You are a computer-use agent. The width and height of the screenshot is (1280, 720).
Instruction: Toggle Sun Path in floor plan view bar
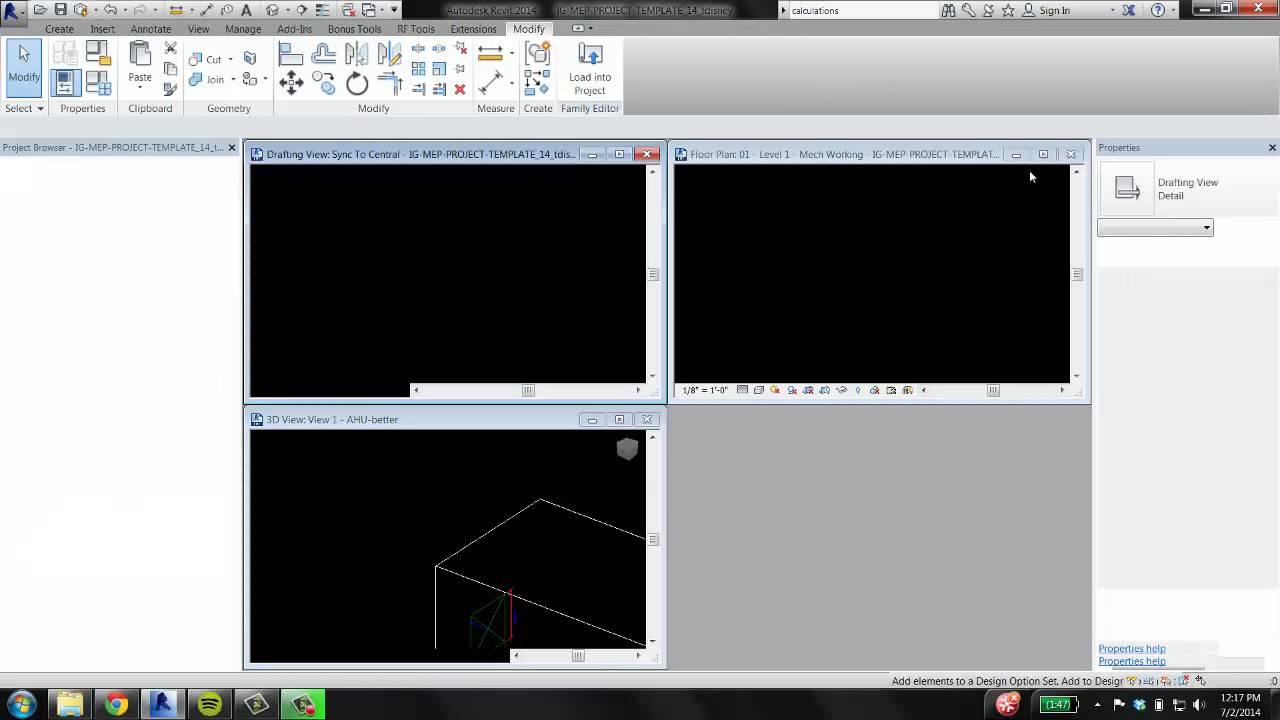point(774,390)
